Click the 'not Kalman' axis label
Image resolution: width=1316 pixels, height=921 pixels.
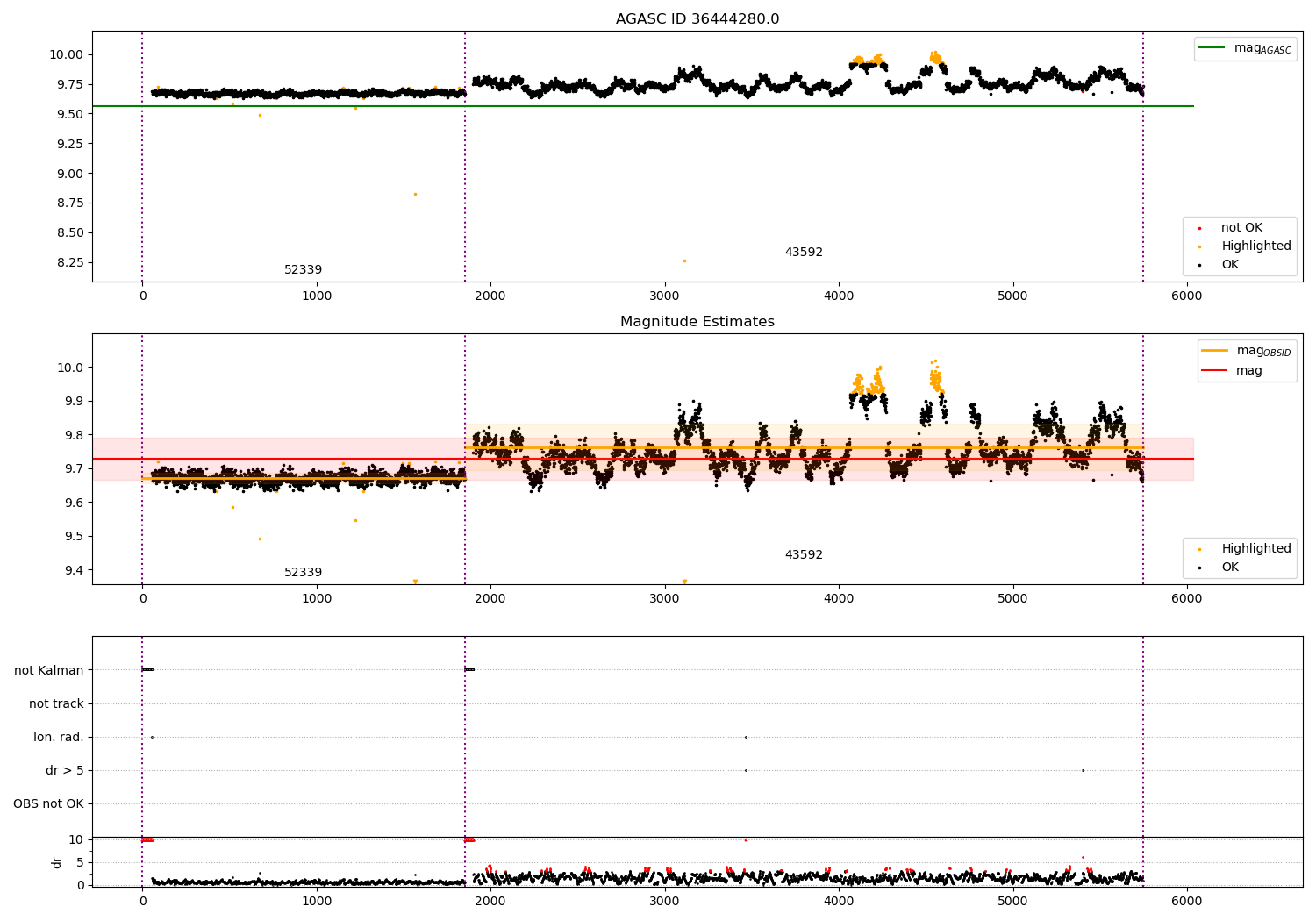(49, 670)
